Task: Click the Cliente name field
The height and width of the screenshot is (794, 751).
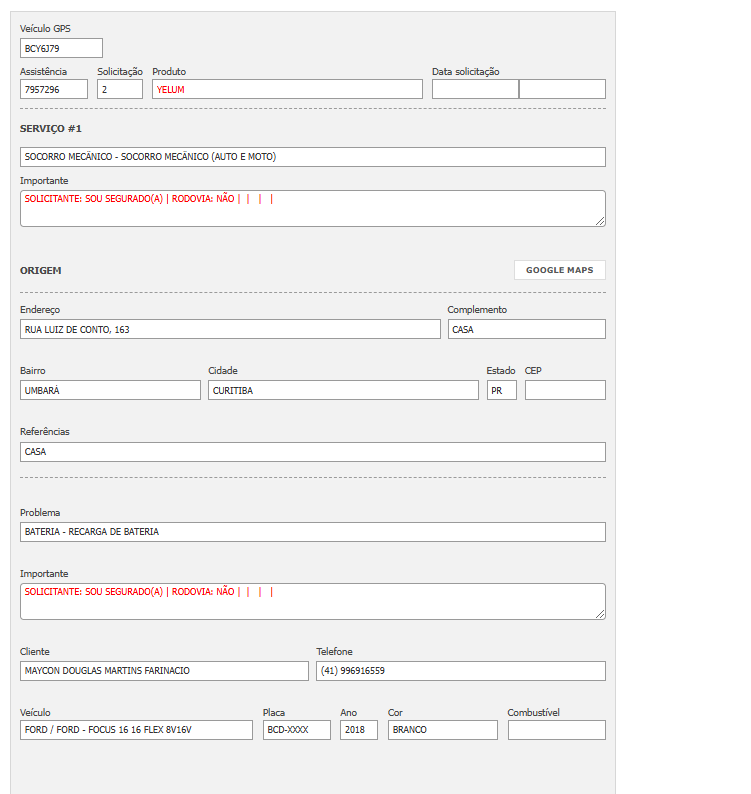Action: pyautogui.click(x=164, y=671)
